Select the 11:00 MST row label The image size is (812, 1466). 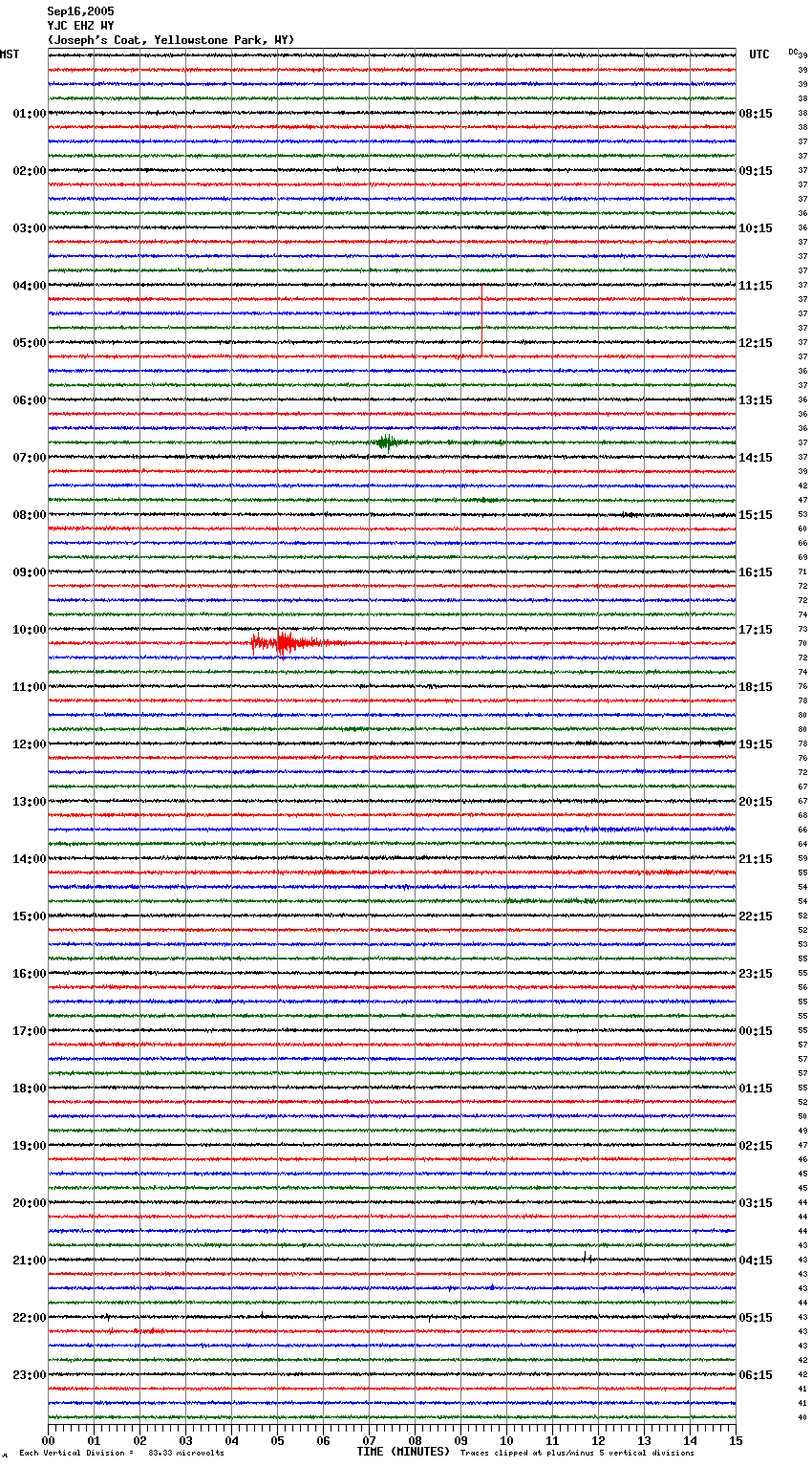(30, 687)
